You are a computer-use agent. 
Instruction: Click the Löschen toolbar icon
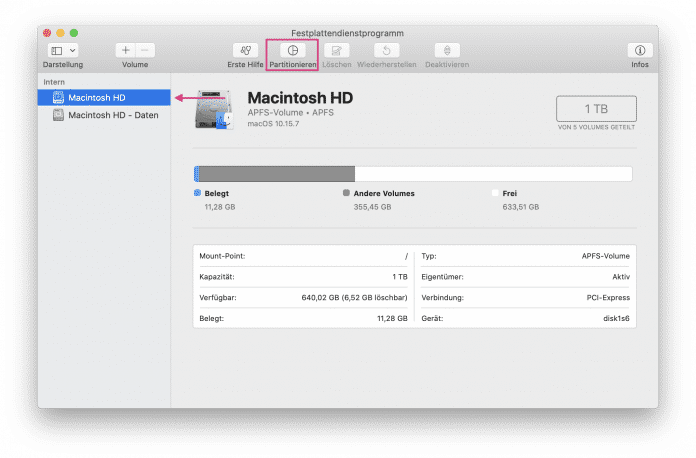[336, 50]
